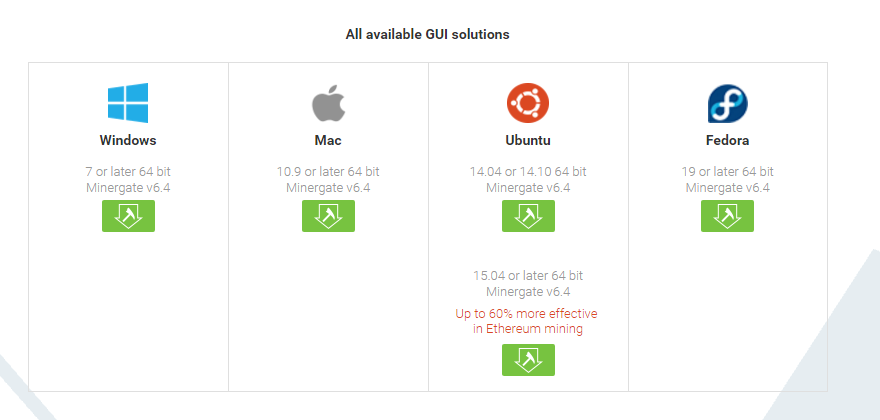Click '19 or later 64 bit' requirement text
This screenshot has width=880, height=420.
pos(728,172)
